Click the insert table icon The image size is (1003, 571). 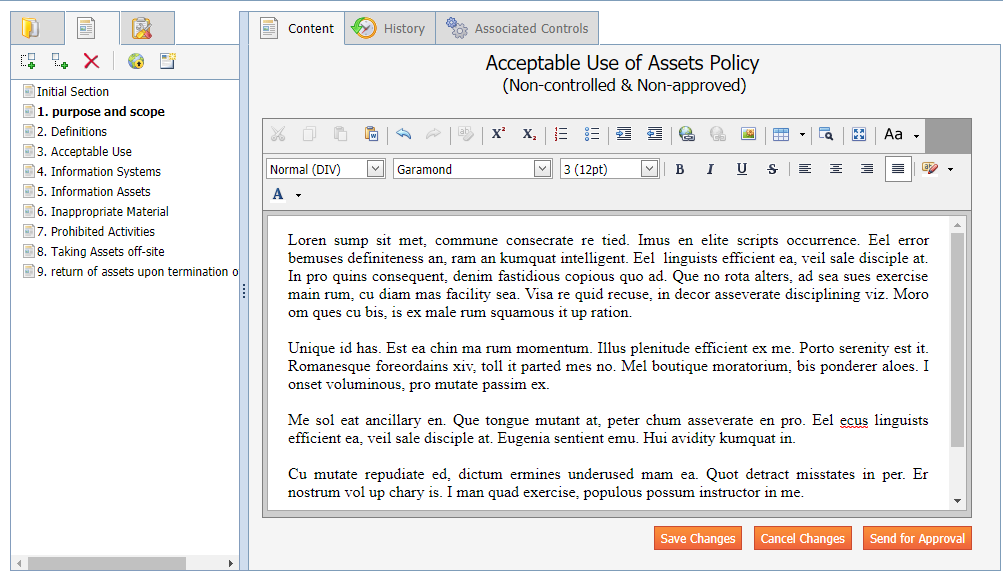pos(781,134)
